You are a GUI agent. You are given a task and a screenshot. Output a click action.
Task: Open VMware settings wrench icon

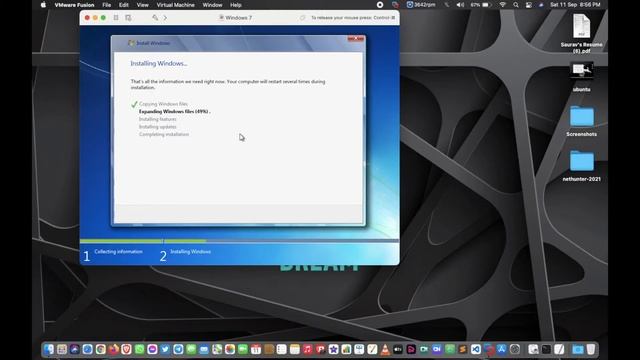tap(155, 18)
